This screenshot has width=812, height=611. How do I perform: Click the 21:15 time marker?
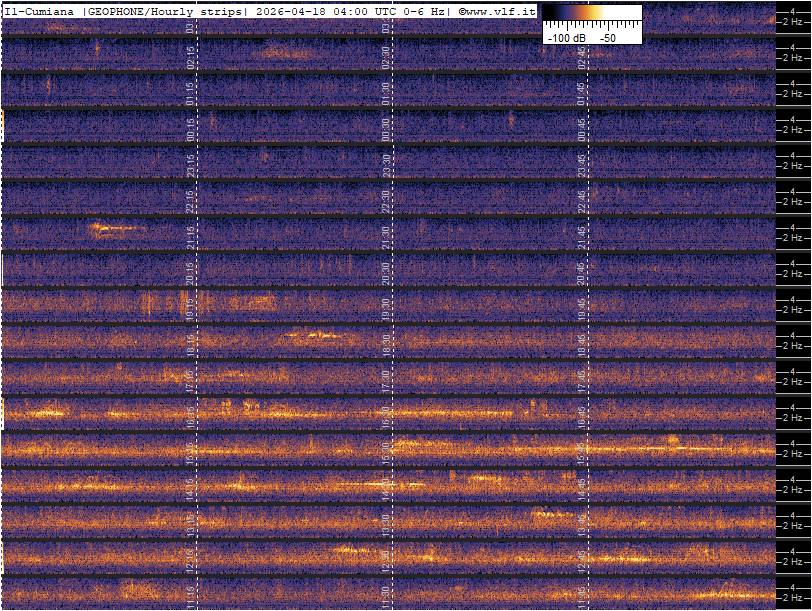(x=191, y=238)
